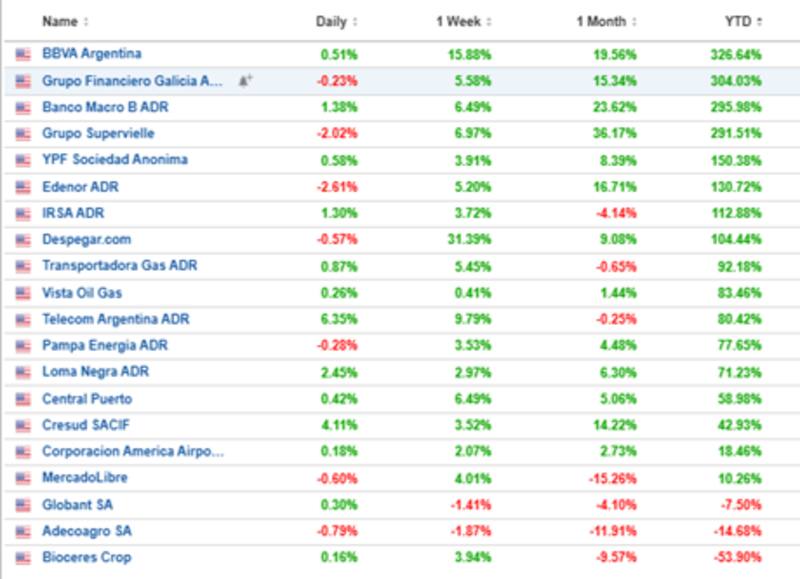
Task: Open the Telecom Argentina ADR link
Action: (x=116, y=319)
